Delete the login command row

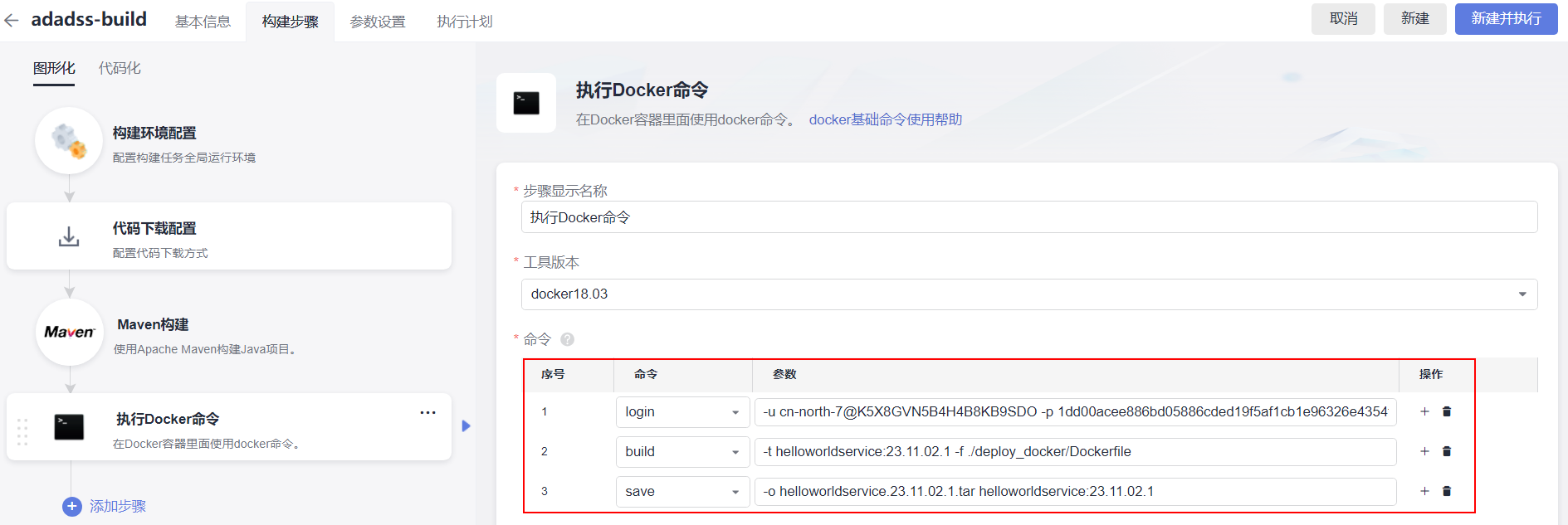tap(1447, 411)
